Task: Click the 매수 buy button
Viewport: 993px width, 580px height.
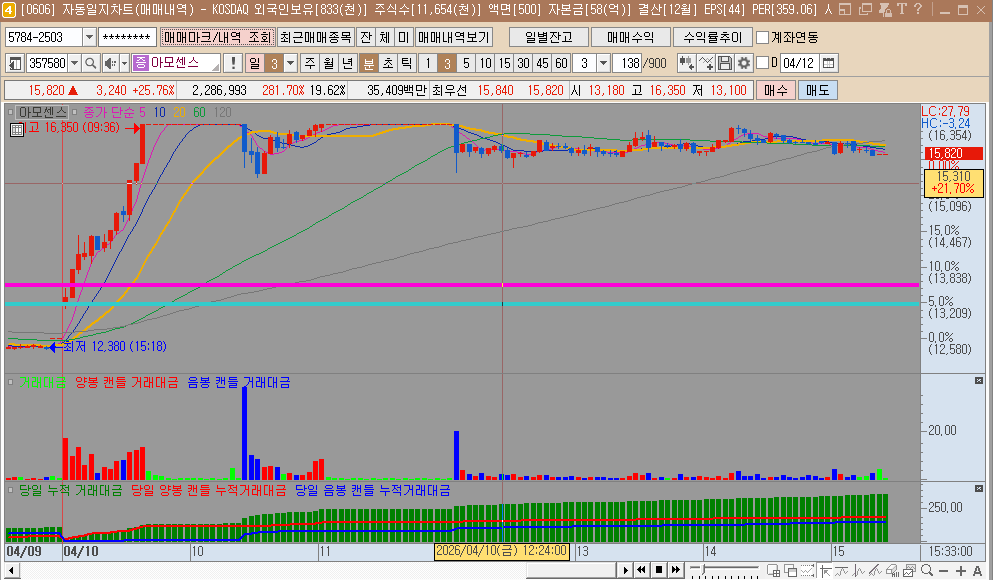Action: click(776, 90)
